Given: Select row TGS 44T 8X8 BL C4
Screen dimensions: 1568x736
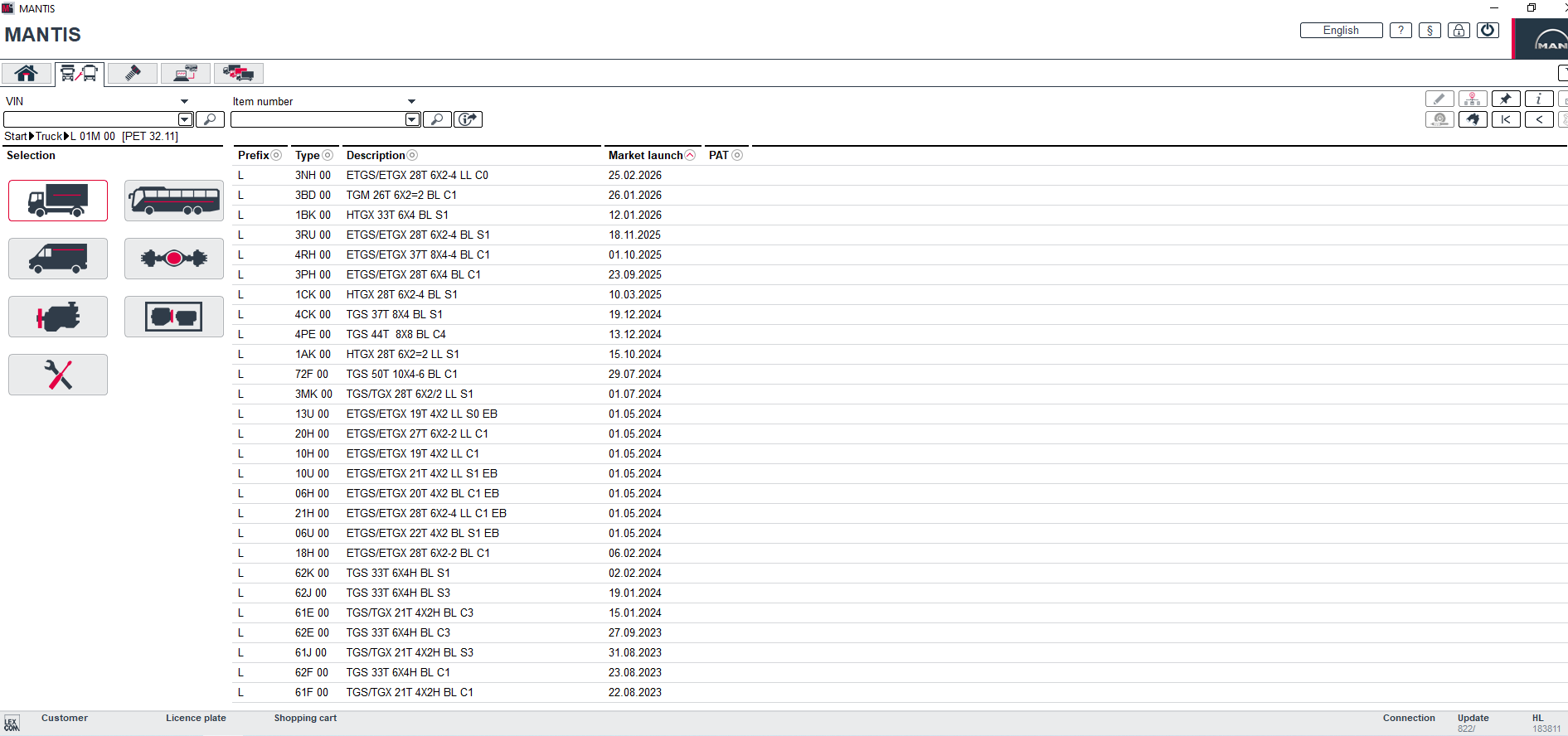Looking at the screenshot, I should (900, 334).
